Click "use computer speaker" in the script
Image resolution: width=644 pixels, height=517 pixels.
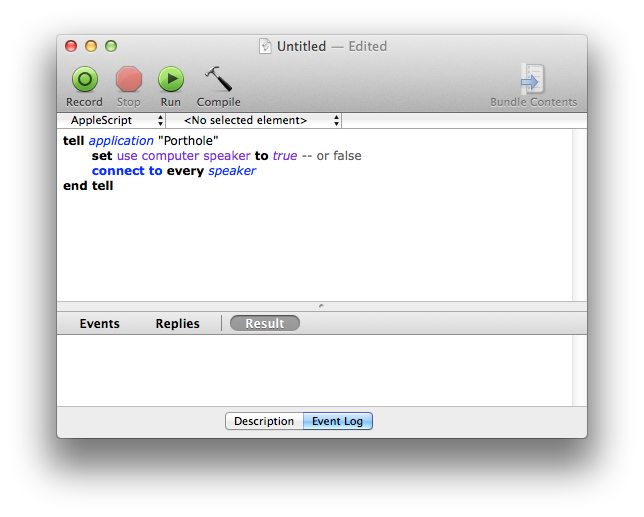pos(184,156)
